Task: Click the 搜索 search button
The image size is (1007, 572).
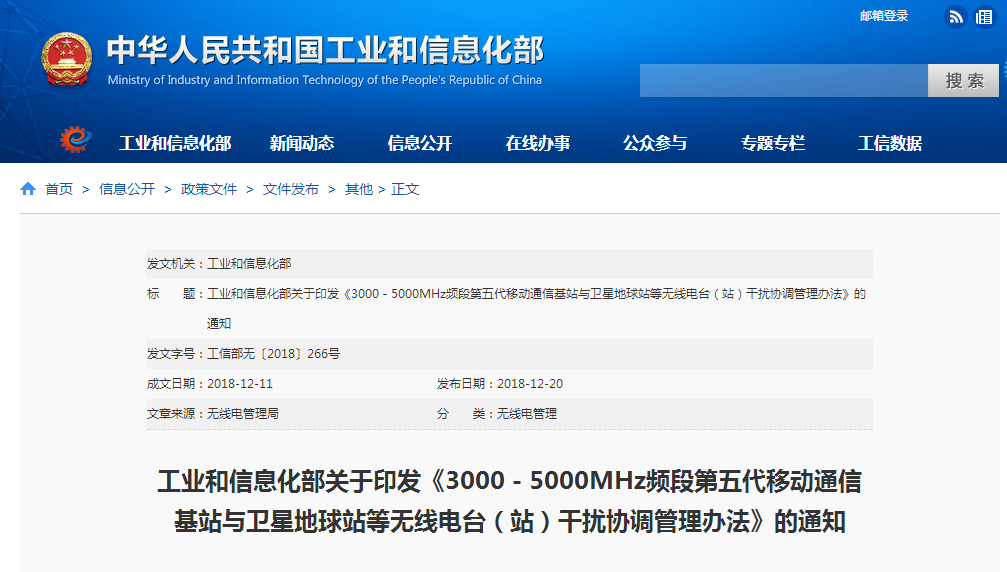Action: coord(963,80)
